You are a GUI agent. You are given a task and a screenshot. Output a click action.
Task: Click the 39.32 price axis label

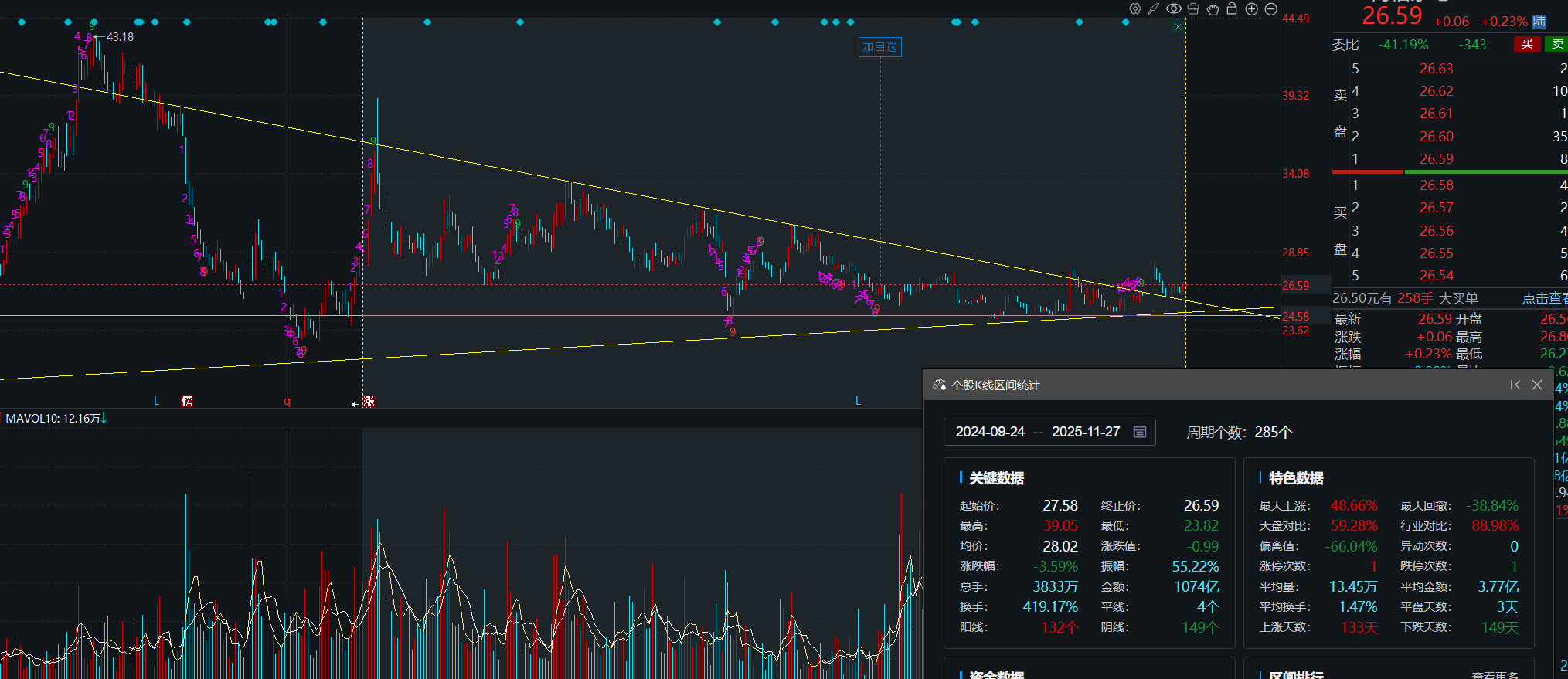(1296, 96)
